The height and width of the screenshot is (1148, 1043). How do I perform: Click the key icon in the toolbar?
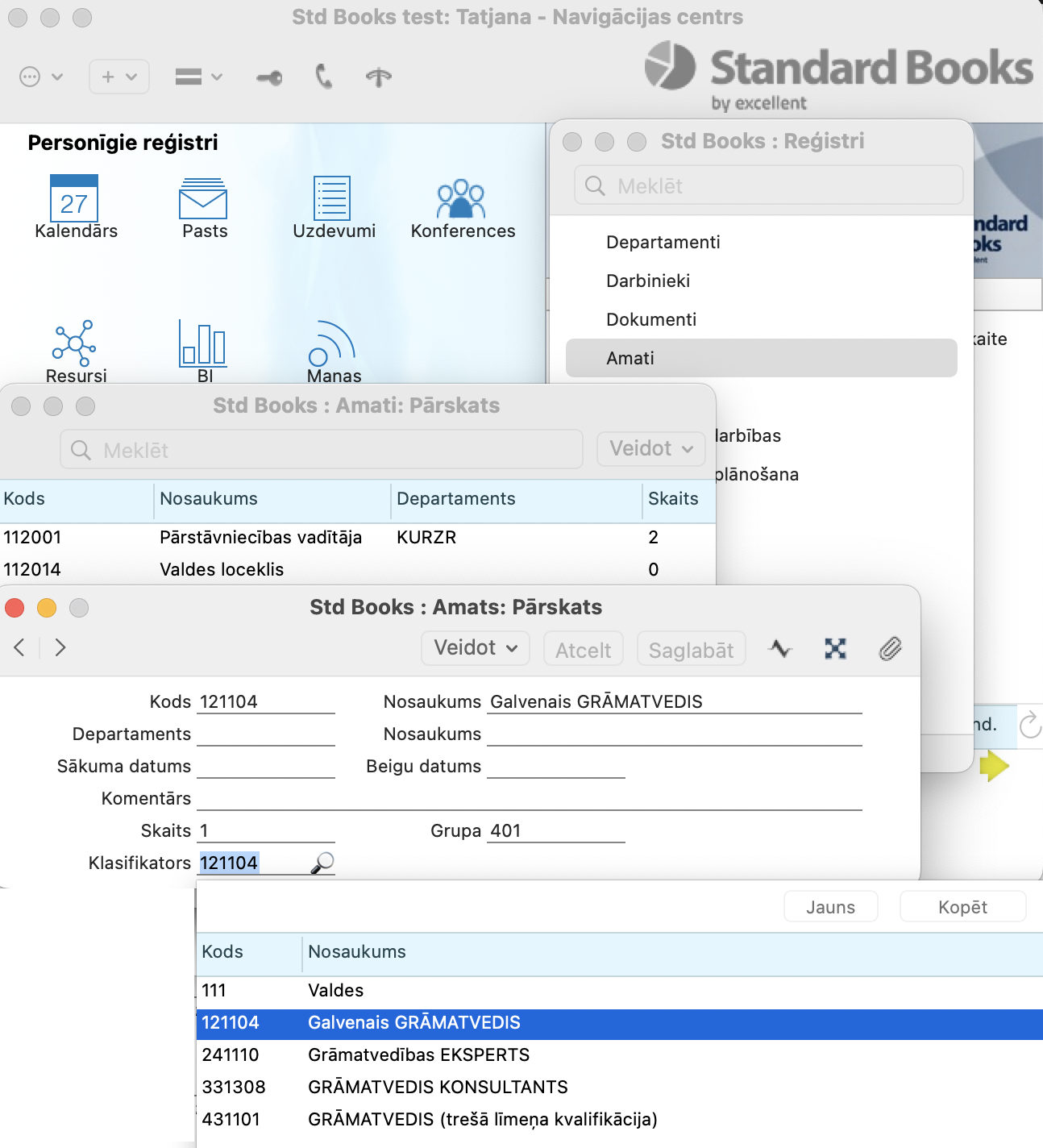coord(269,77)
